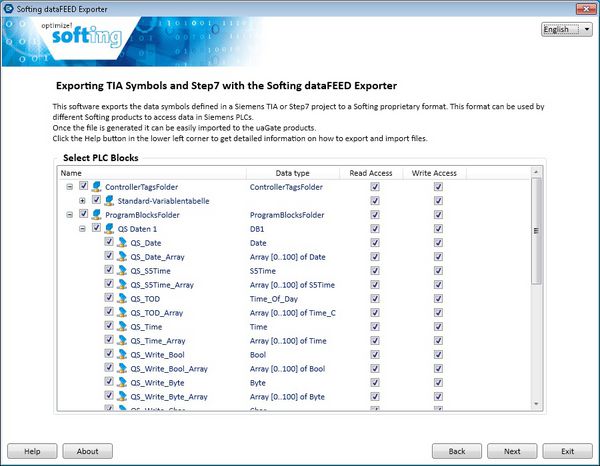Open the Help button
This screenshot has width=600, height=466.
coord(32,451)
